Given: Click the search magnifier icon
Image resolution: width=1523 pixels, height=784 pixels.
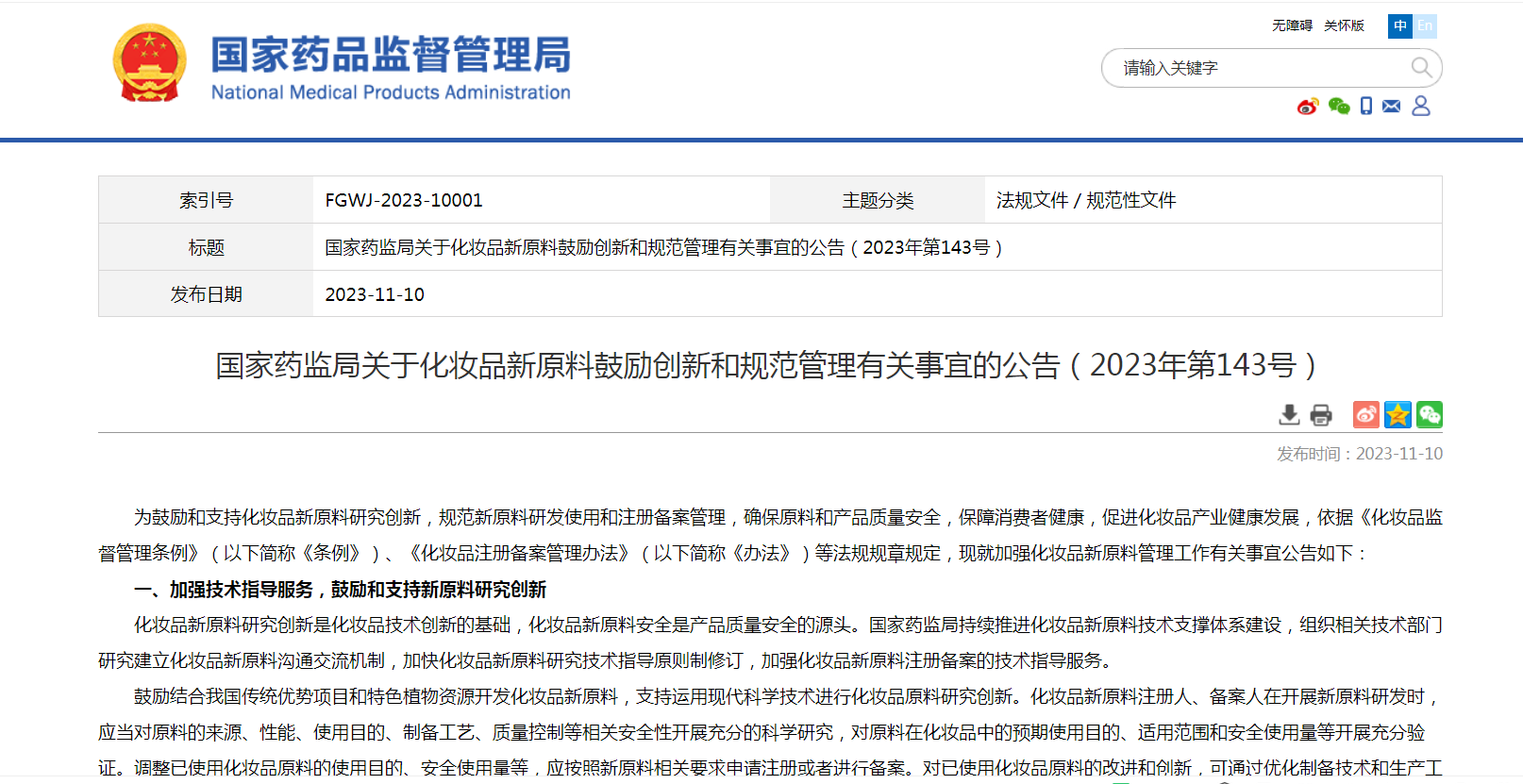Looking at the screenshot, I should [1421, 68].
